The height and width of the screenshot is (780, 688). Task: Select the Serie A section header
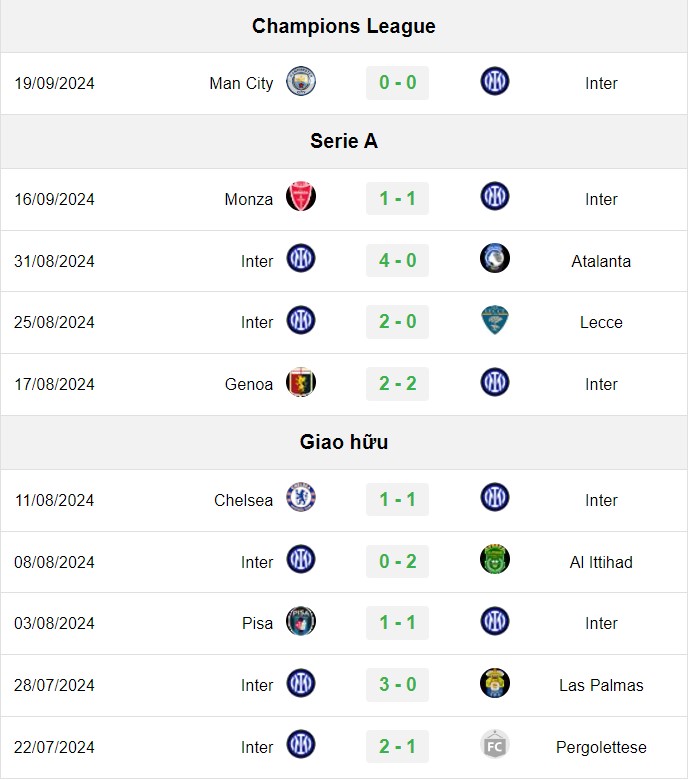click(344, 141)
